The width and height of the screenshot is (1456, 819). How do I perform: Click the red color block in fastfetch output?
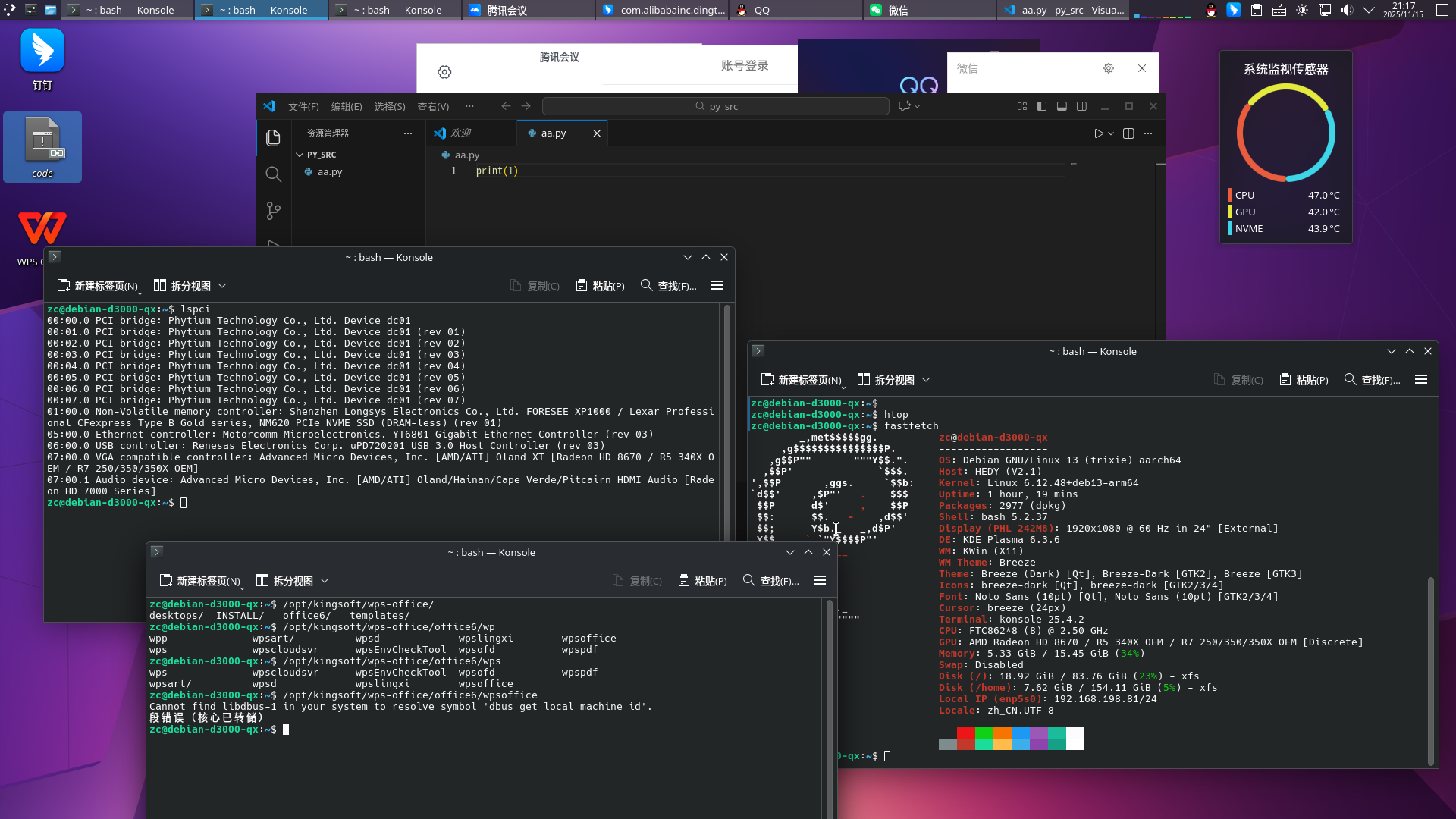(x=965, y=733)
